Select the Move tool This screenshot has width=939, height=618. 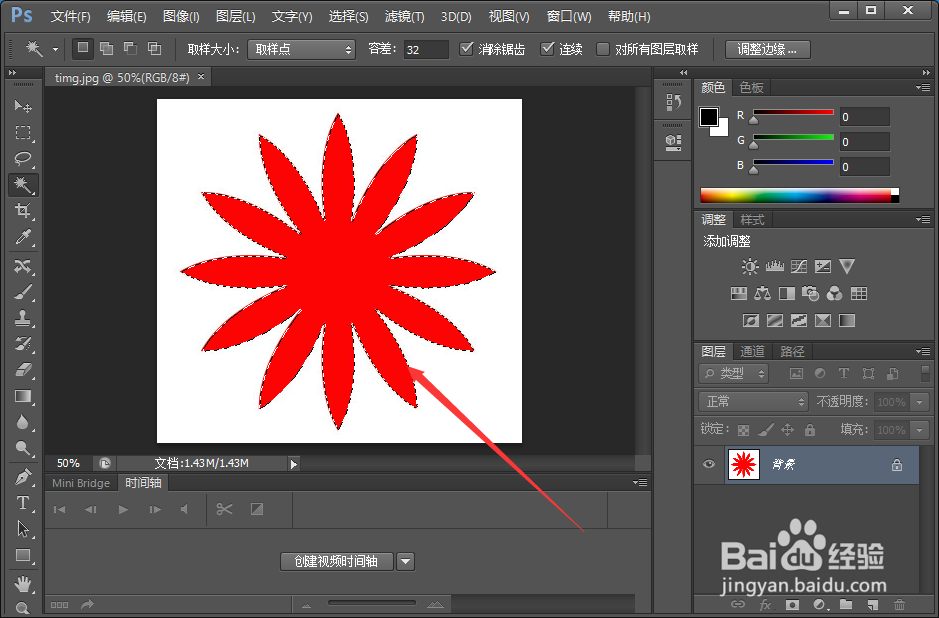[x=23, y=106]
